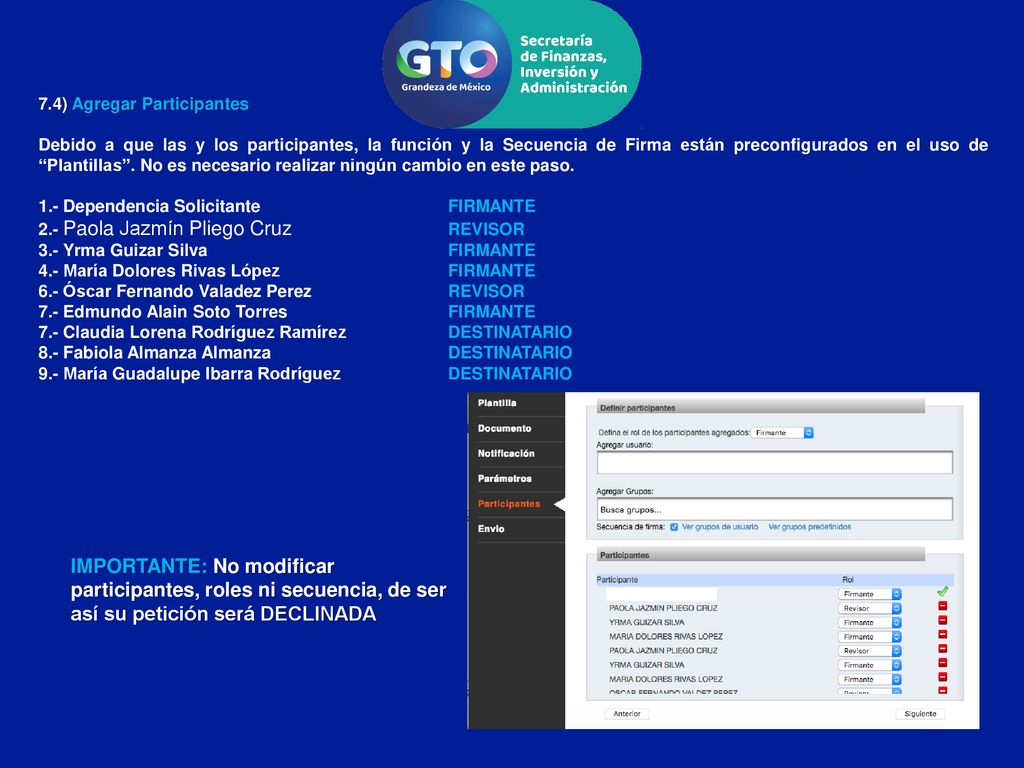Click the Busca grupos search field

click(775, 509)
